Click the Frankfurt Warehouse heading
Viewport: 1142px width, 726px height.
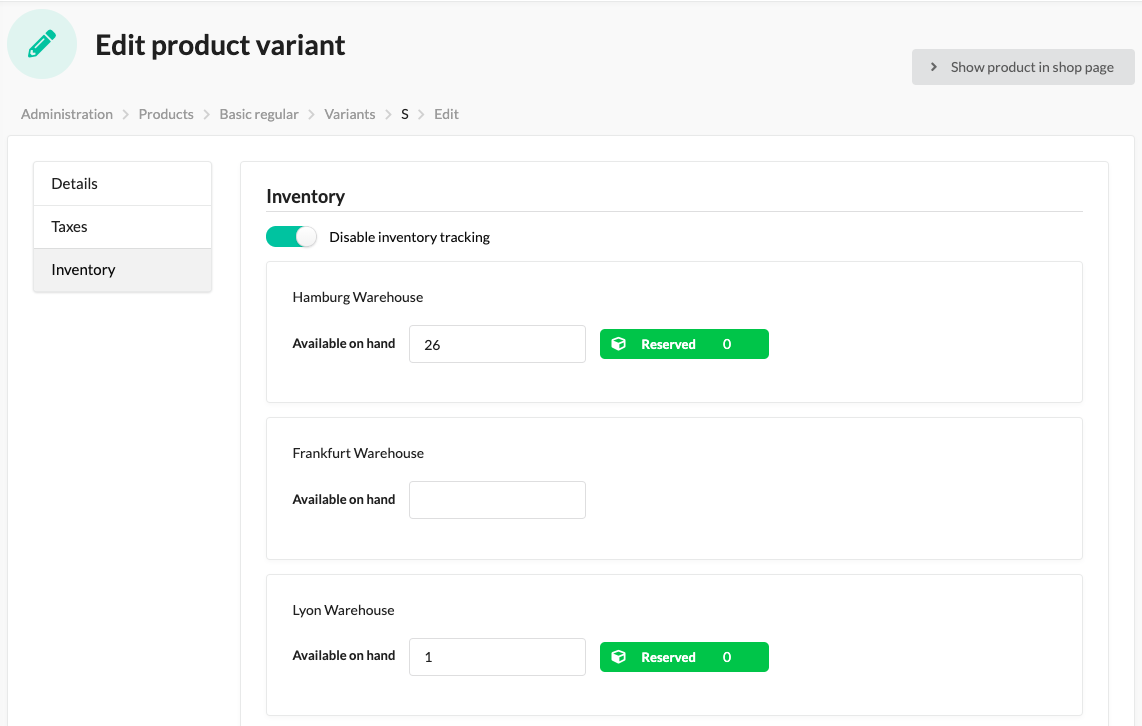pyautogui.click(x=358, y=453)
